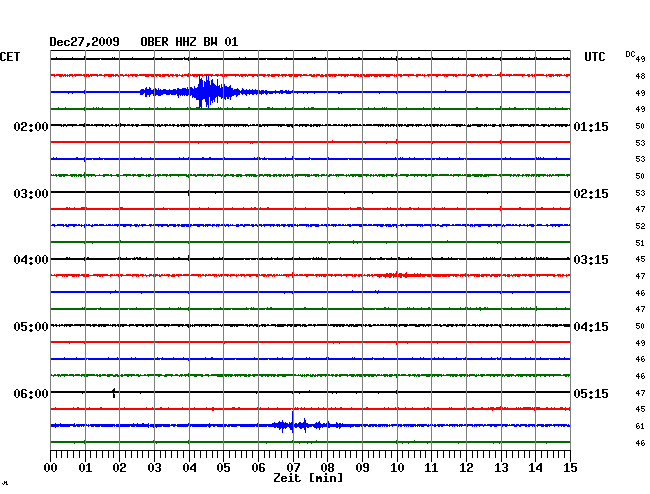Select the 02:00 CET time label

[x=31, y=126]
